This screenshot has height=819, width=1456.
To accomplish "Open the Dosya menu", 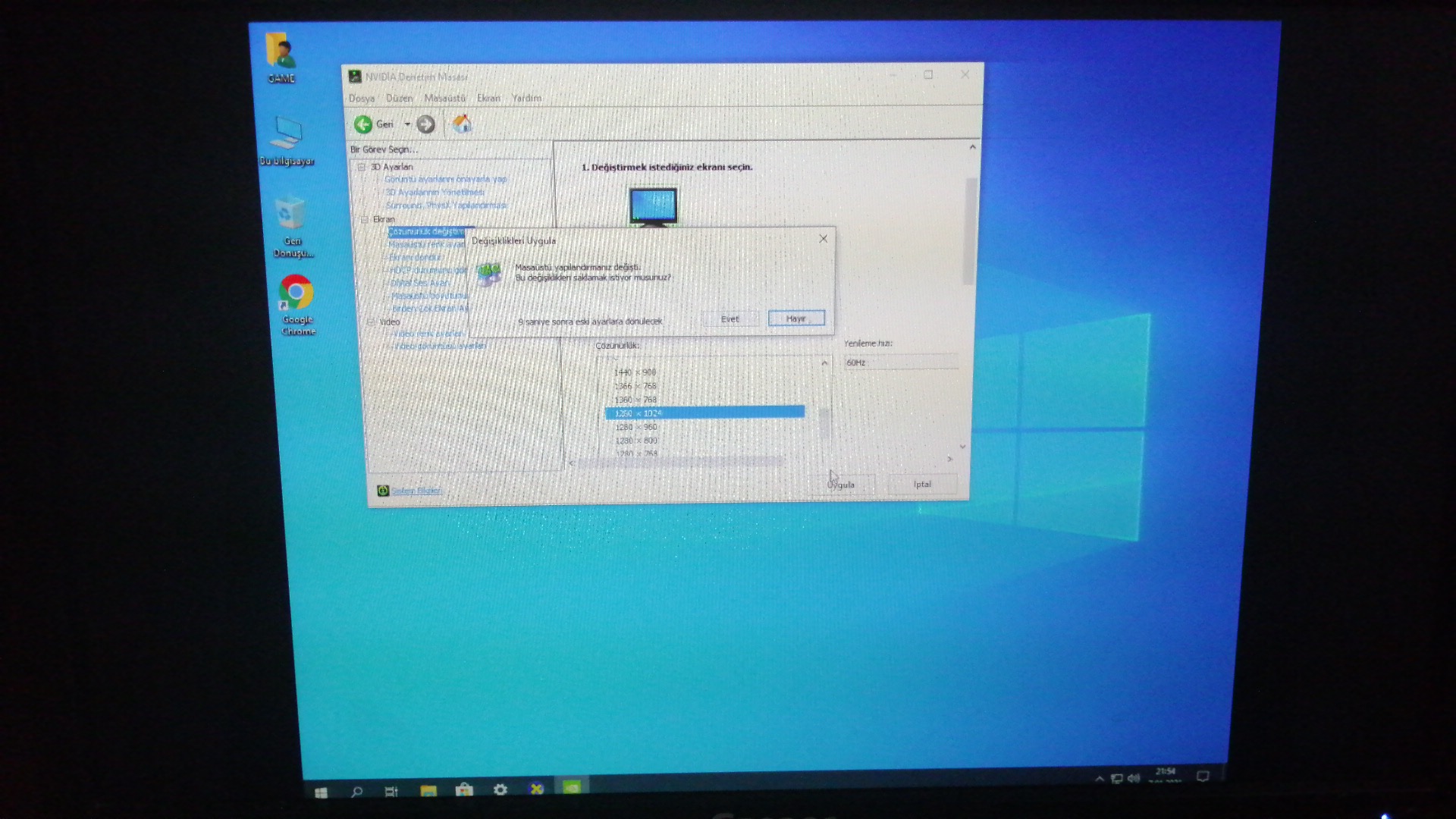I will (x=362, y=99).
